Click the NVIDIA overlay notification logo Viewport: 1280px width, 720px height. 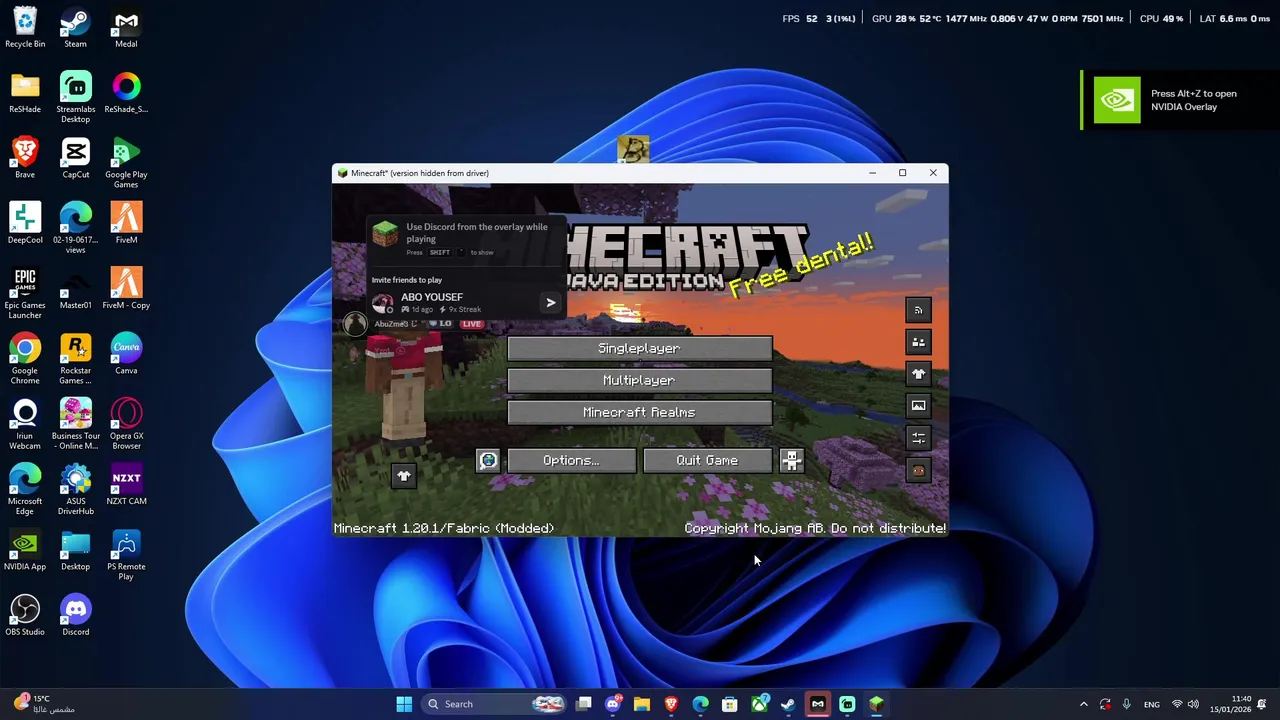[1116, 100]
